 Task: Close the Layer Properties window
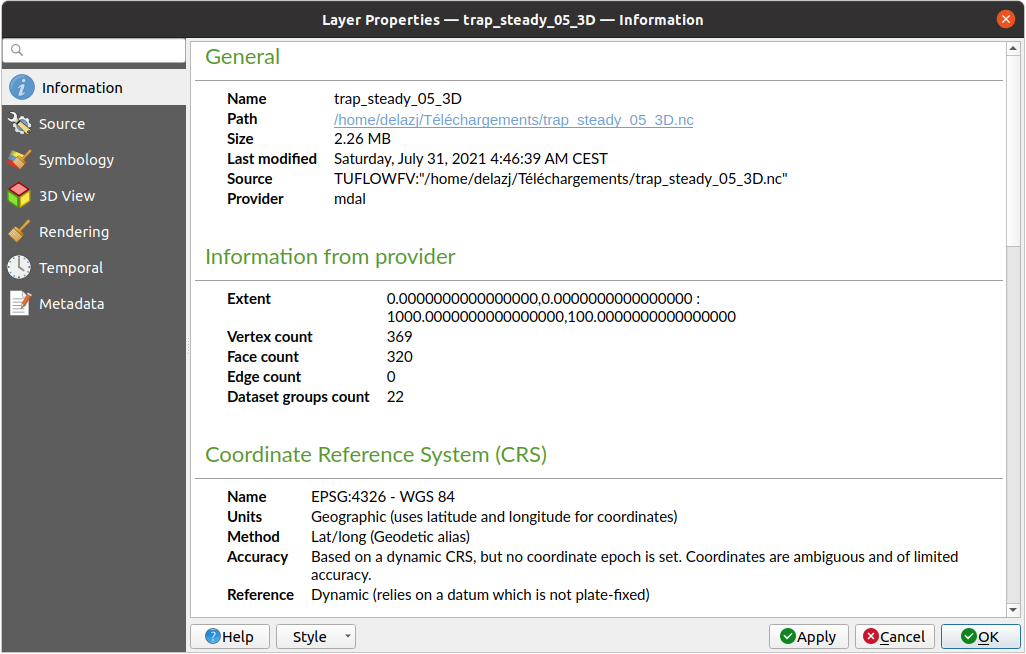pos(1005,20)
